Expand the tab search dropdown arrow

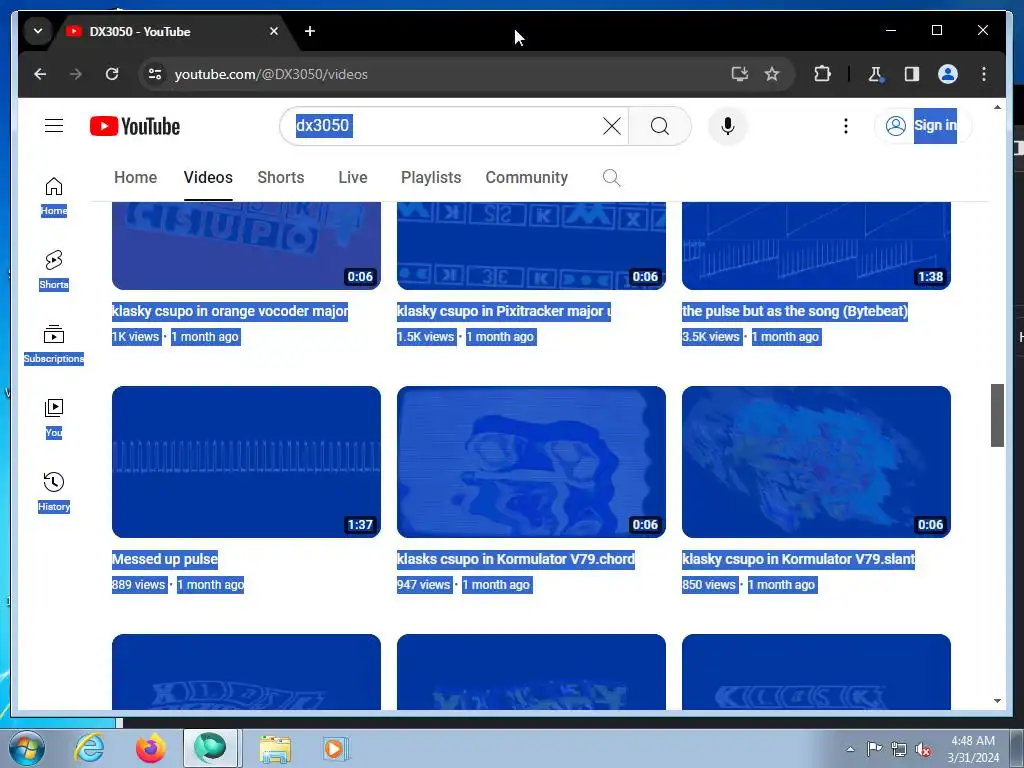(38, 31)
